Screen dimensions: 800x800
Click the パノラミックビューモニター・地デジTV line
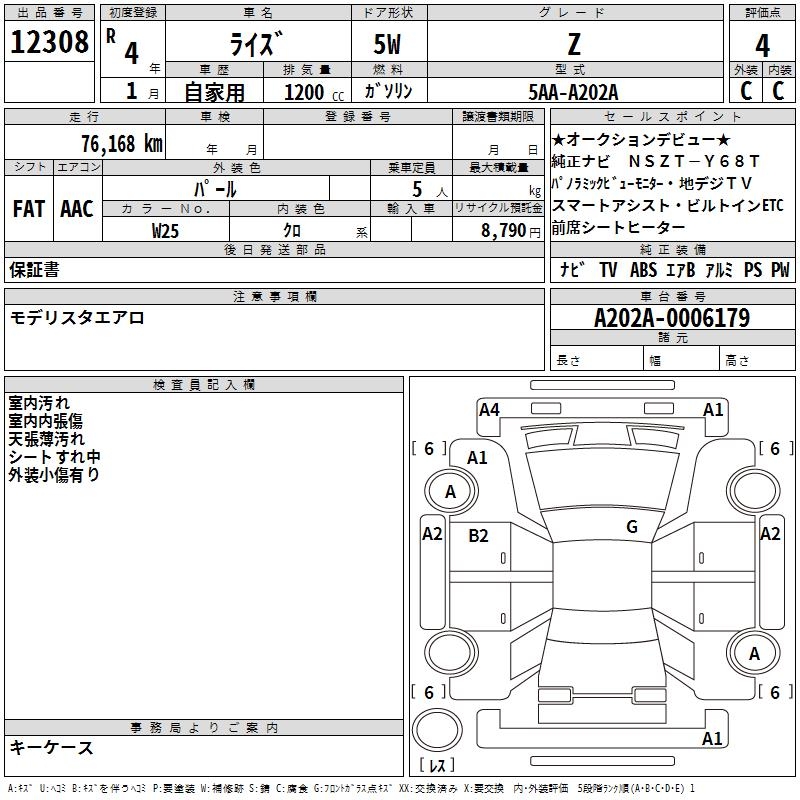click(652, 183)
